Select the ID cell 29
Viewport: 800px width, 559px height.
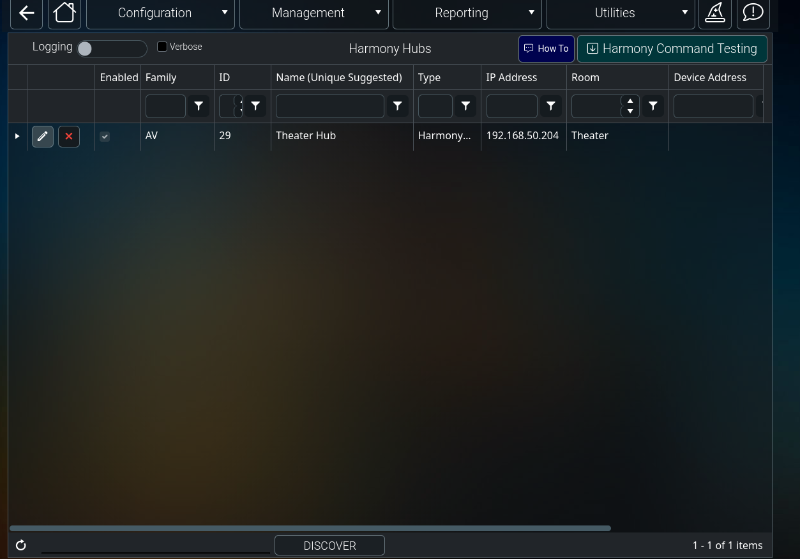[242, 136]
